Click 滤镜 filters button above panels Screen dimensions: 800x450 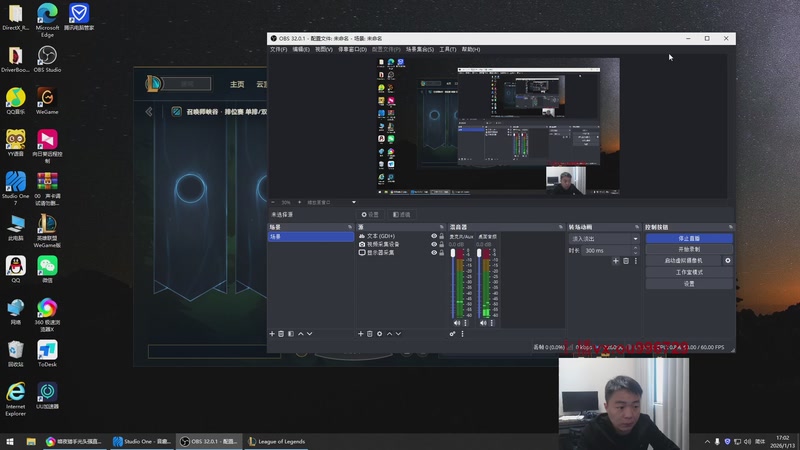coord(402,215)
